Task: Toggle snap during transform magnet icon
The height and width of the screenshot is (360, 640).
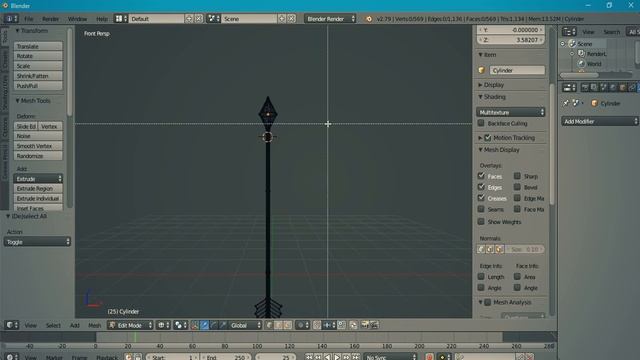Action: (x=317, y=325)
